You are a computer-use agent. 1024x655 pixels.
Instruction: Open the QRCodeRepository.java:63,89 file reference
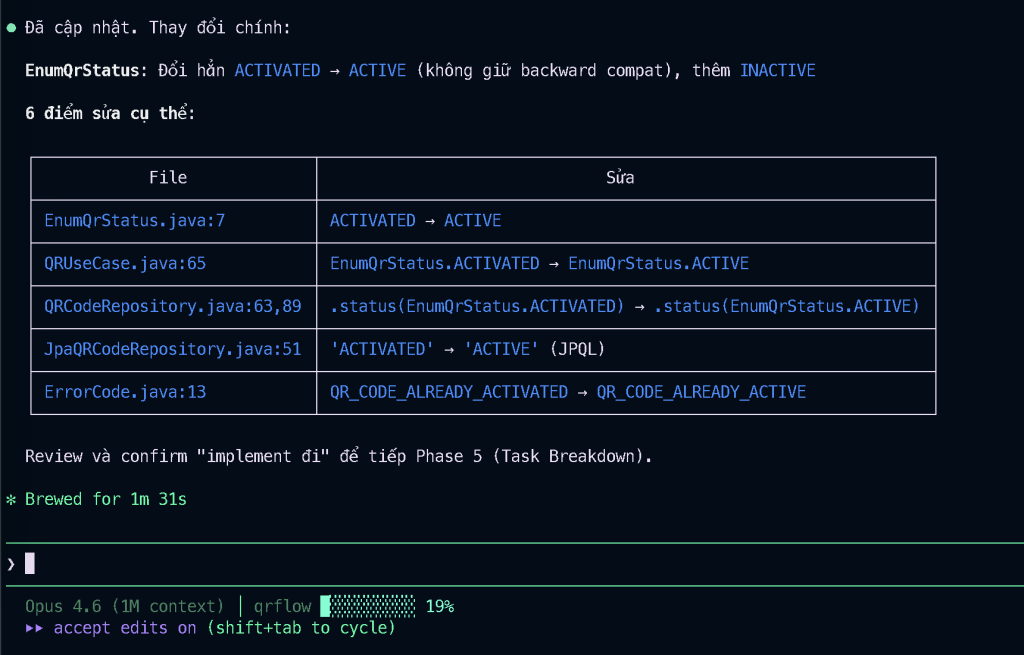point(173,306)
